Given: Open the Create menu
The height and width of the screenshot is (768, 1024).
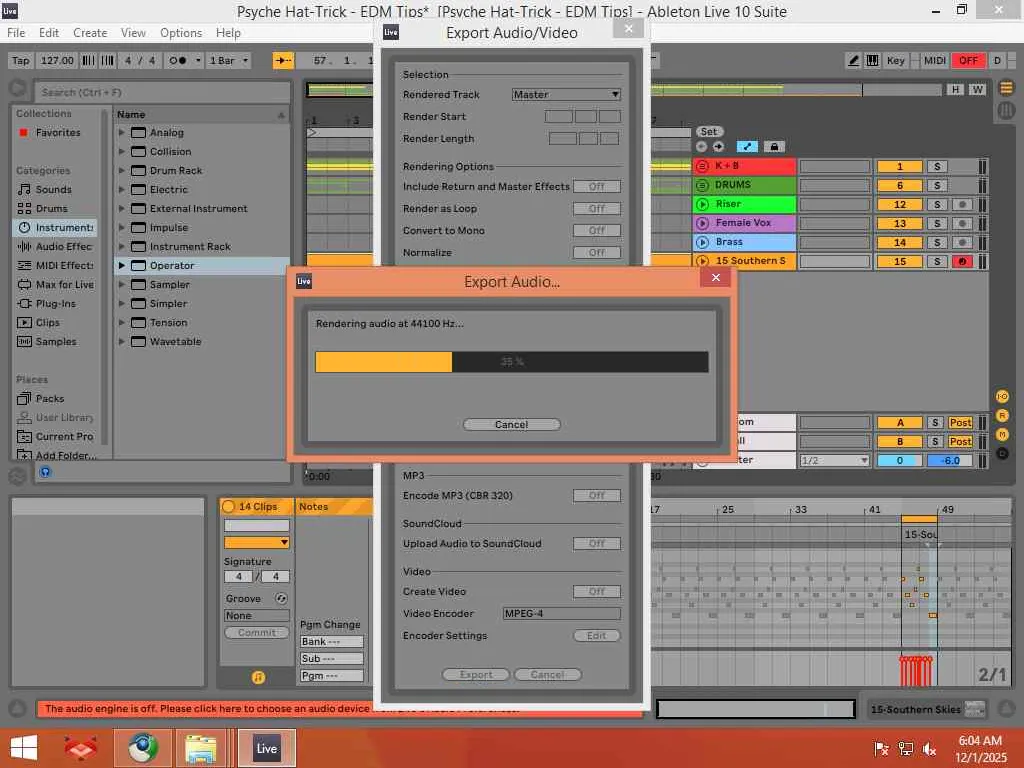Looking at the screenshot, I should coord(90,33).
